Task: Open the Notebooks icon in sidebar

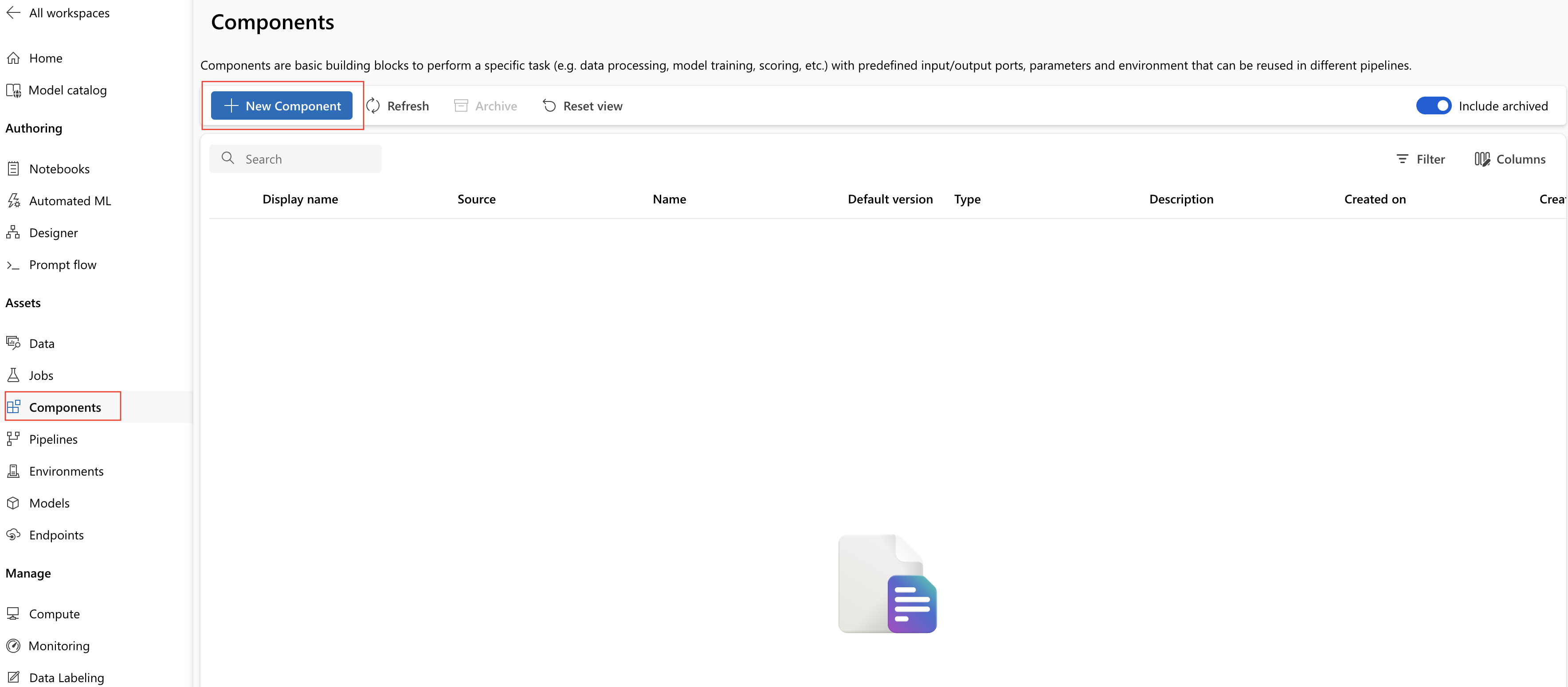Action: 13,168
